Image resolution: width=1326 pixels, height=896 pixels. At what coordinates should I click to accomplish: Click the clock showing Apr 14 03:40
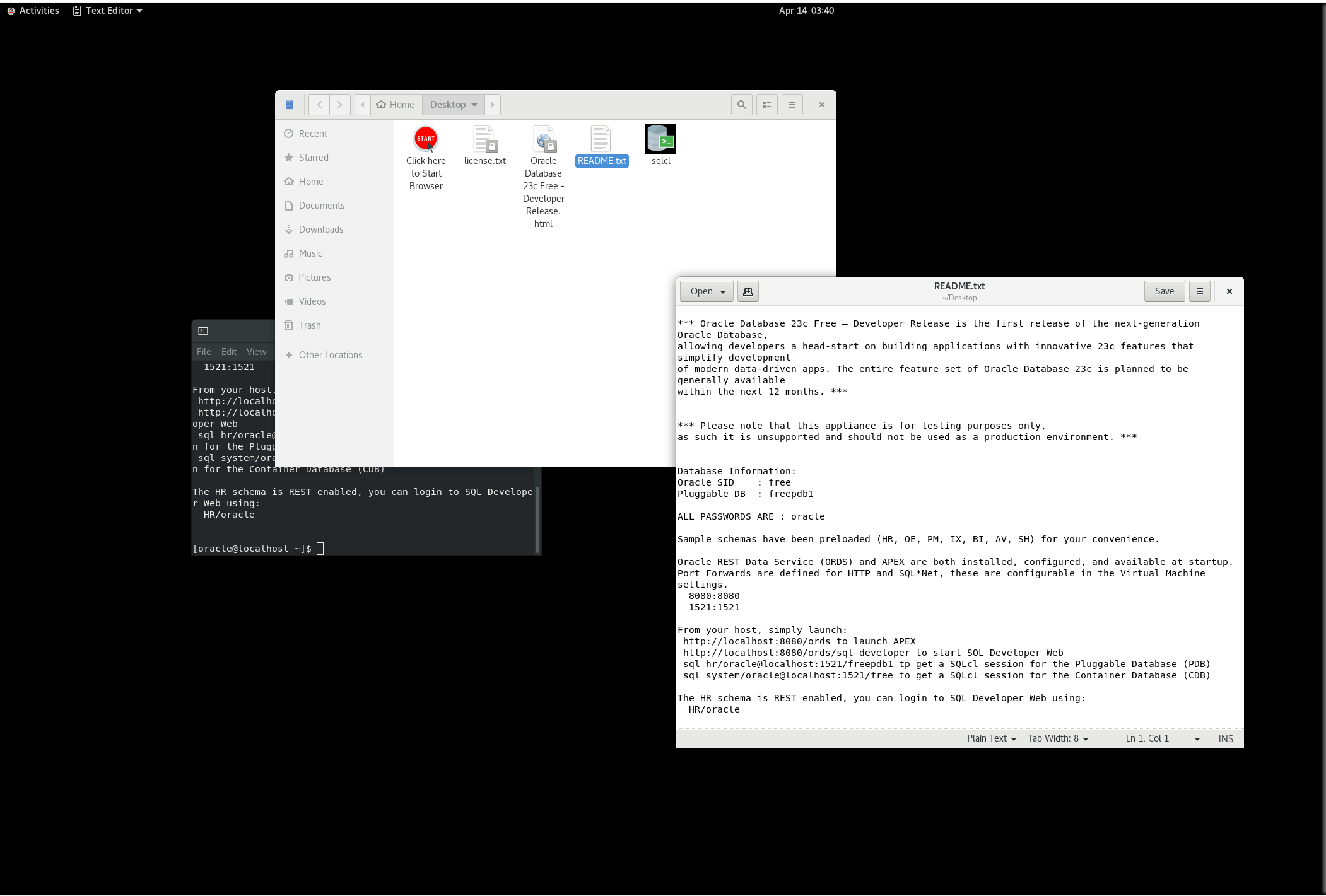tap(806, 11)
